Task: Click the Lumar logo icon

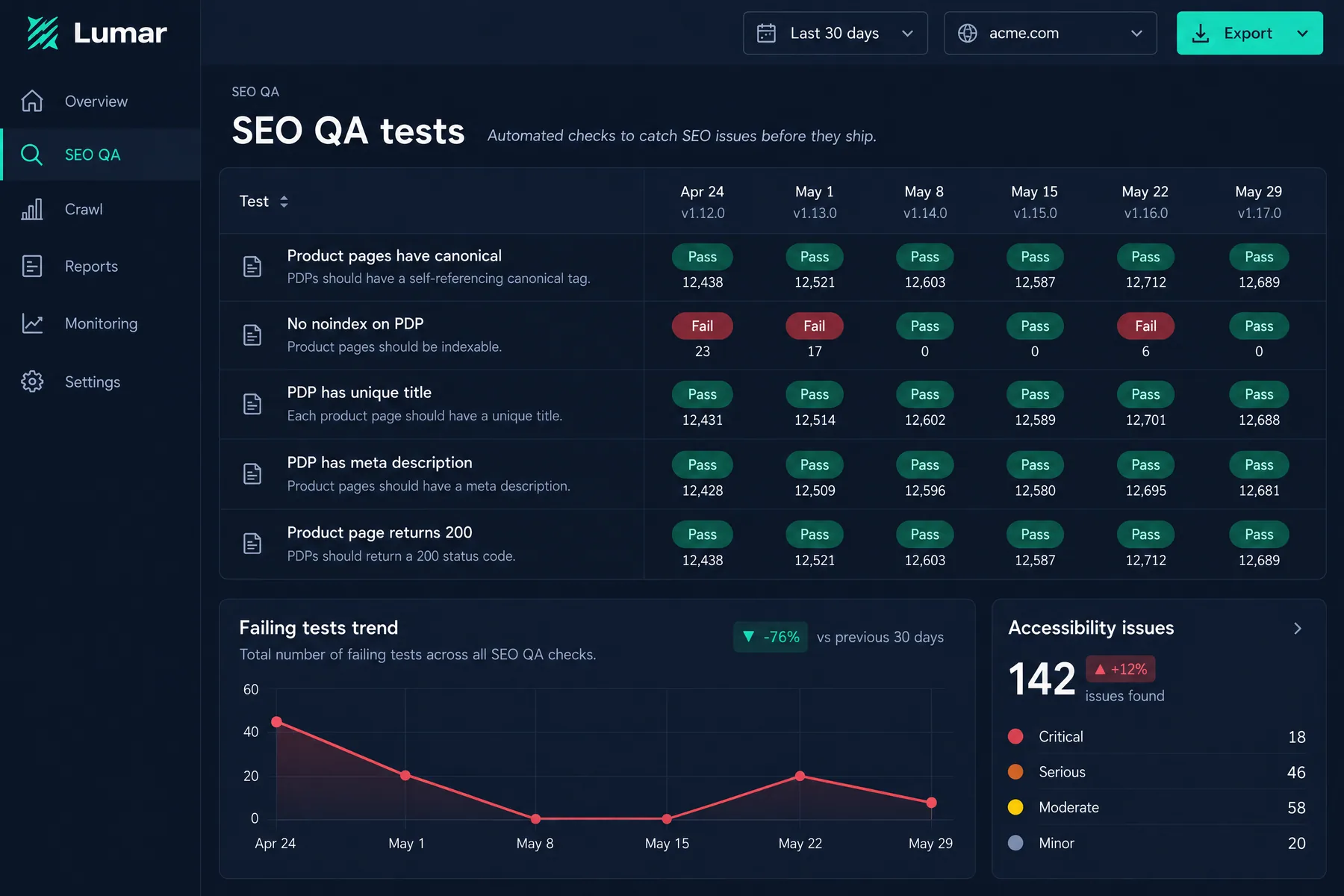Action: (x=43, y=33)
